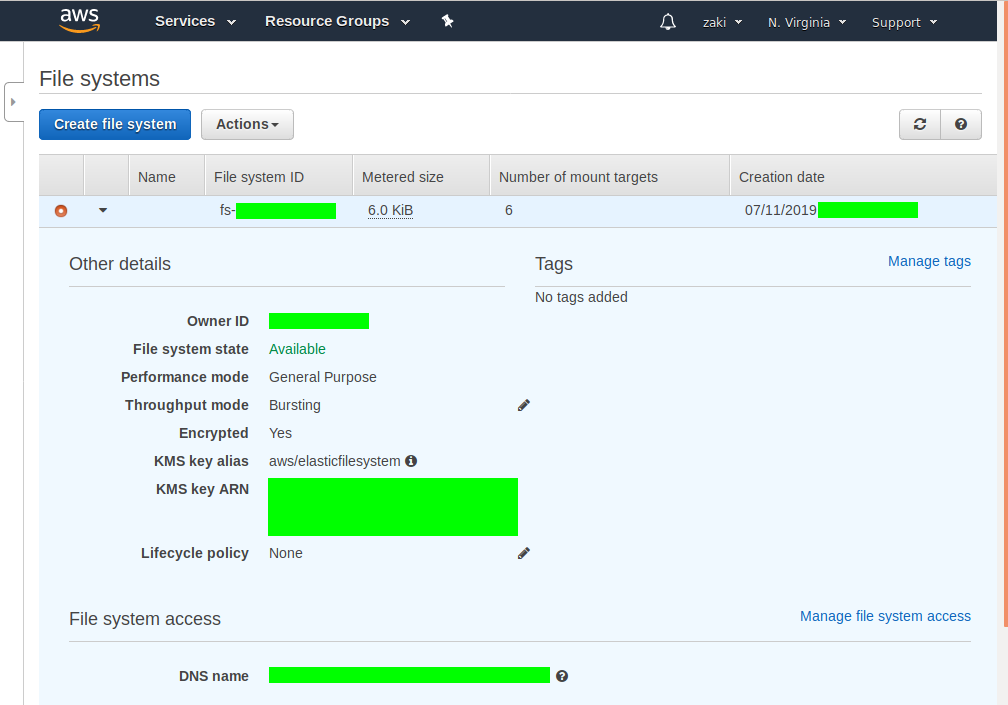Edit Throughput mode with pencil icon
The image size is (1008, 705).
[x=524, y=405]
